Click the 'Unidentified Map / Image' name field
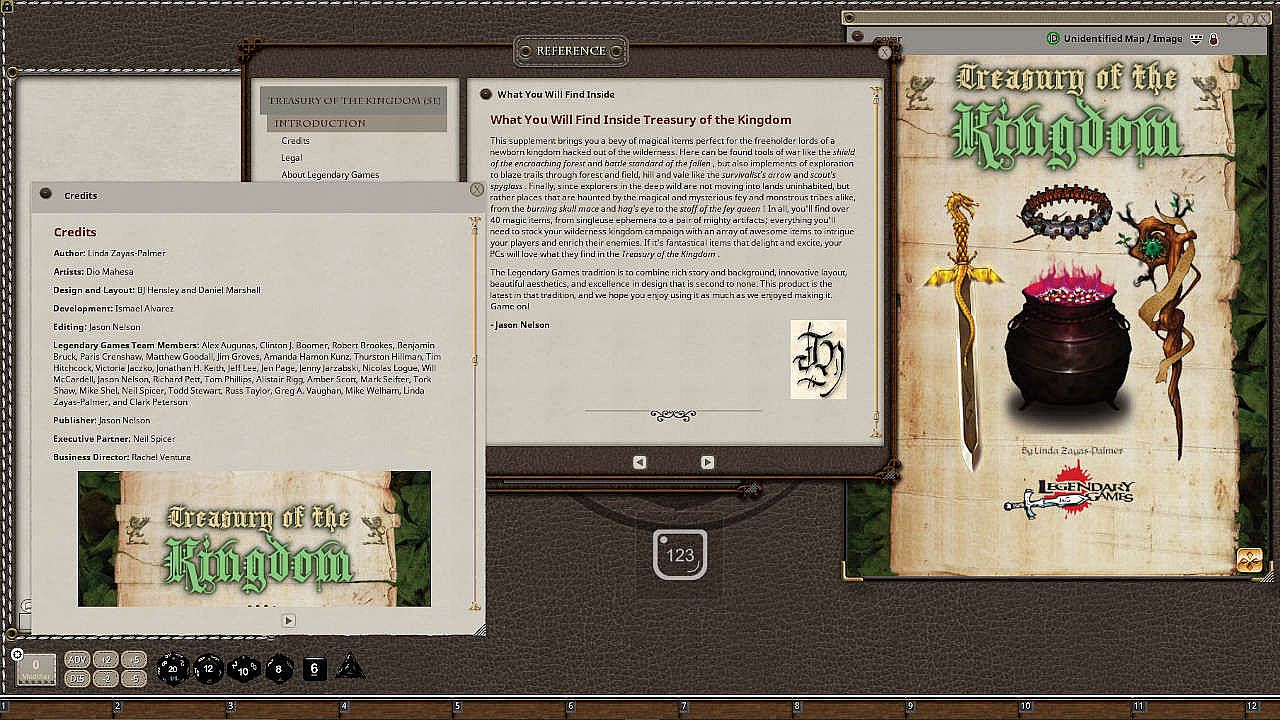This screenshot has width=1280, height=720. 1123,39
